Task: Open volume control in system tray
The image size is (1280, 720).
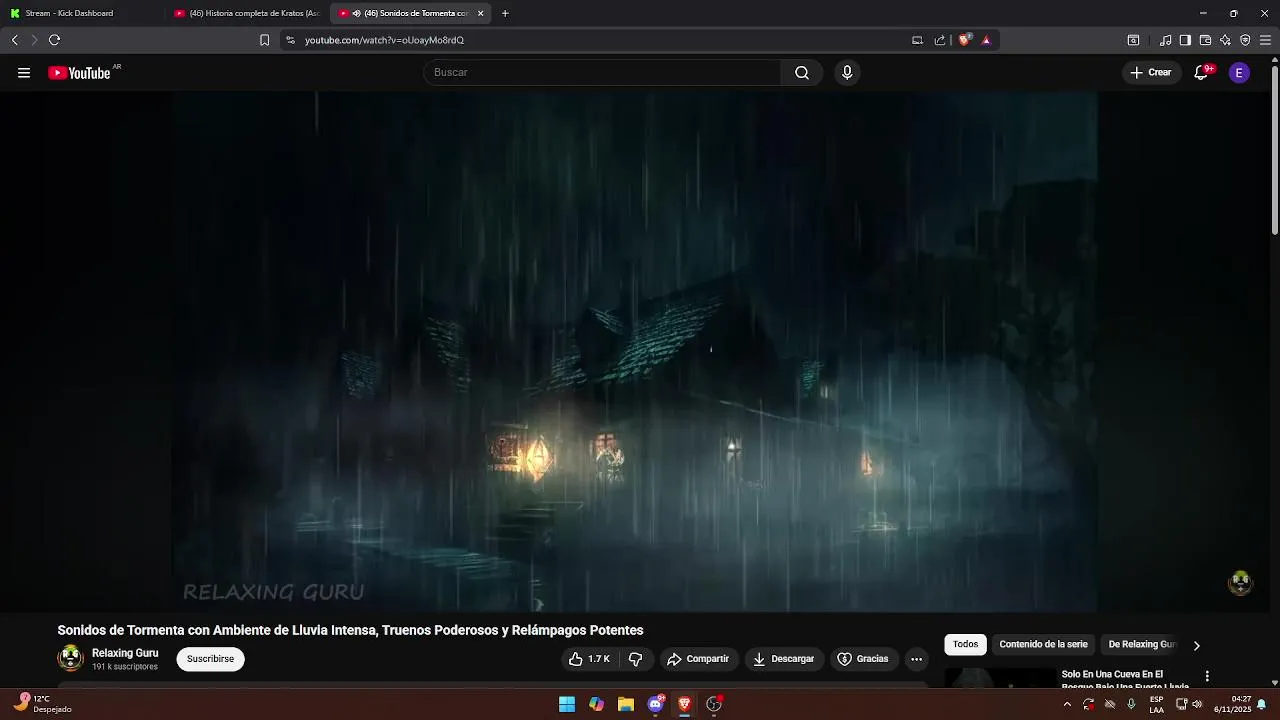Action: [1198, 704]
